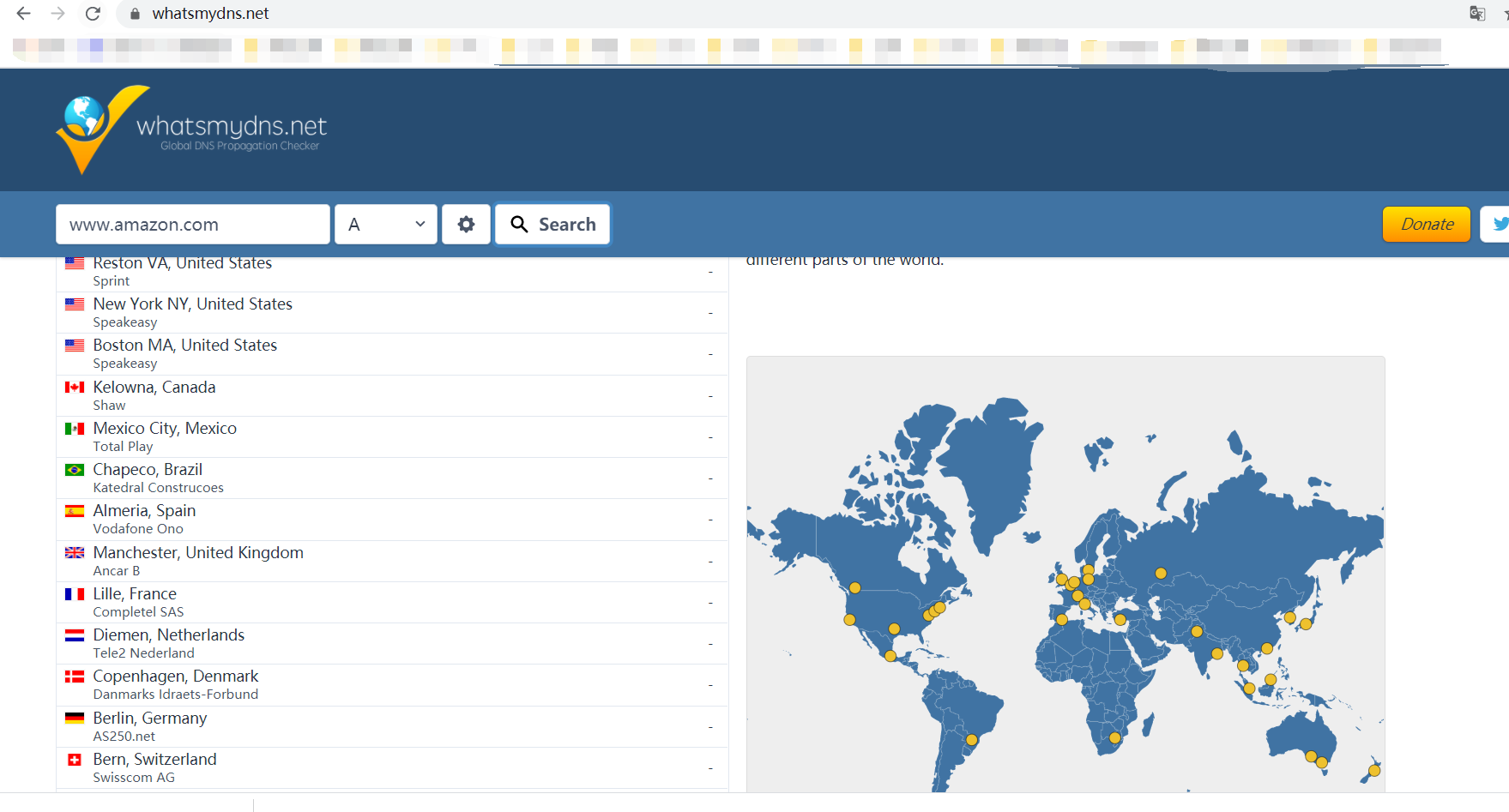The height and width of the screenshot is (812, 1509).
Task: Click 'Global DNS Propagation Checker' tagline
Action: [240, 147]
